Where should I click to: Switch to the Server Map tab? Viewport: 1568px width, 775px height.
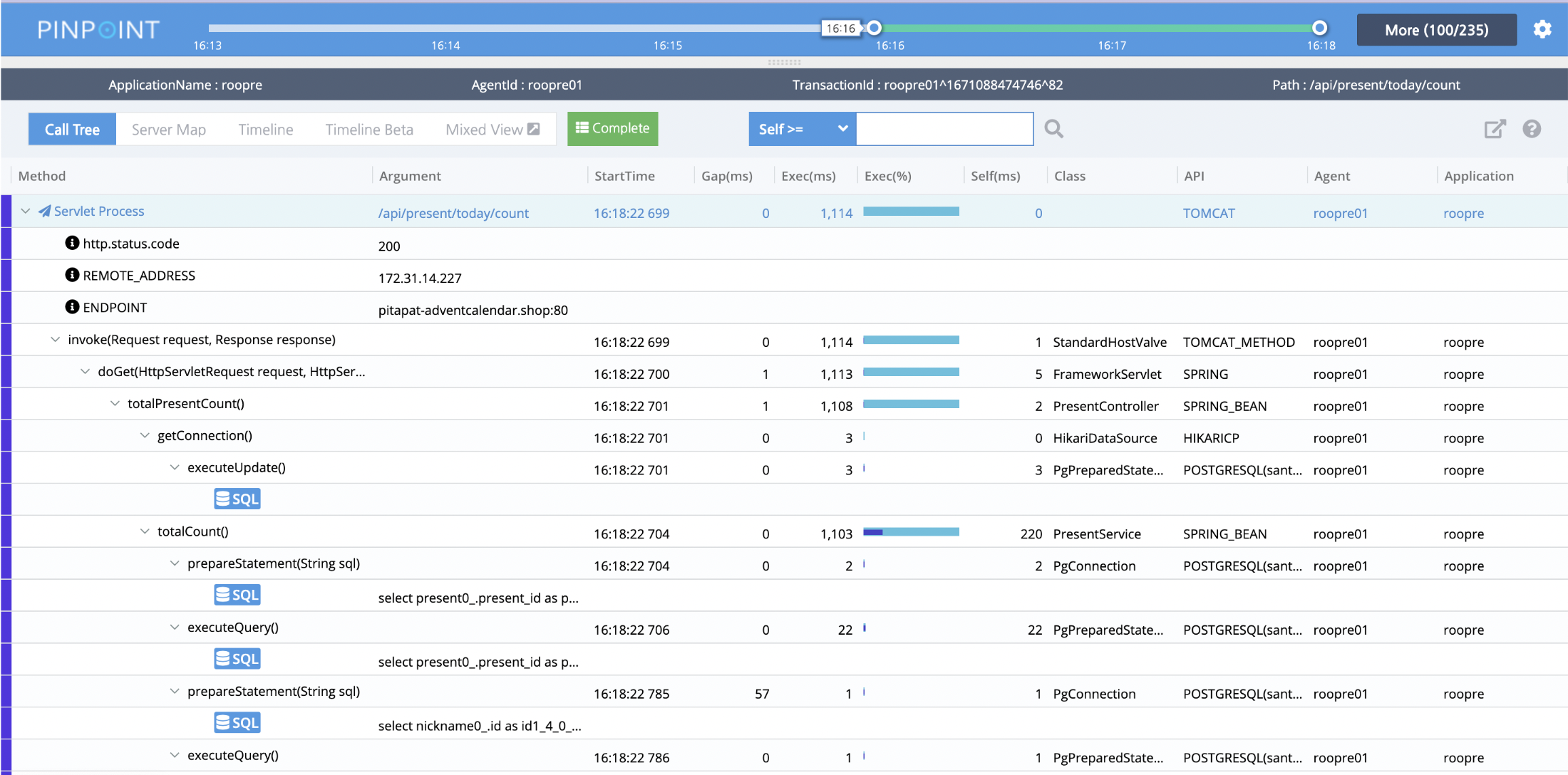(x=169, y=130)
